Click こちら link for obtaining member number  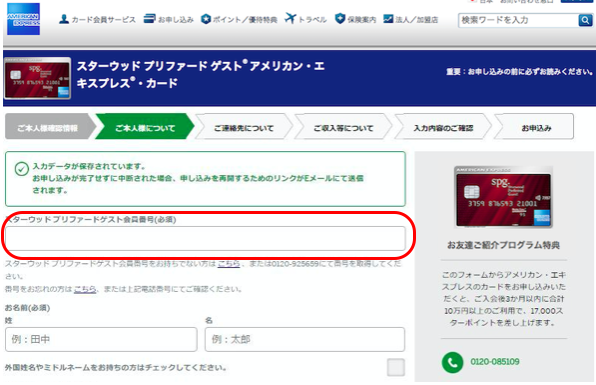pyautogui.click(x=228, y=263)
